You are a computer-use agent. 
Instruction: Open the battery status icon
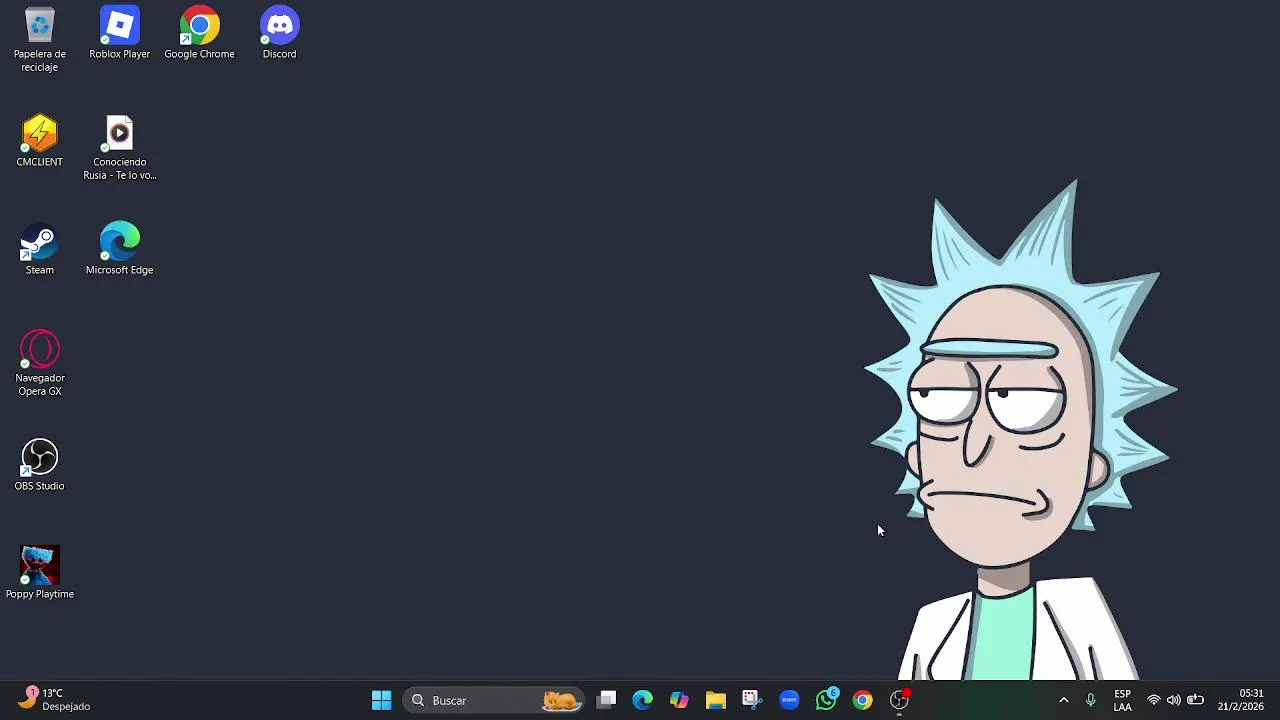[x=1195, y=700]
